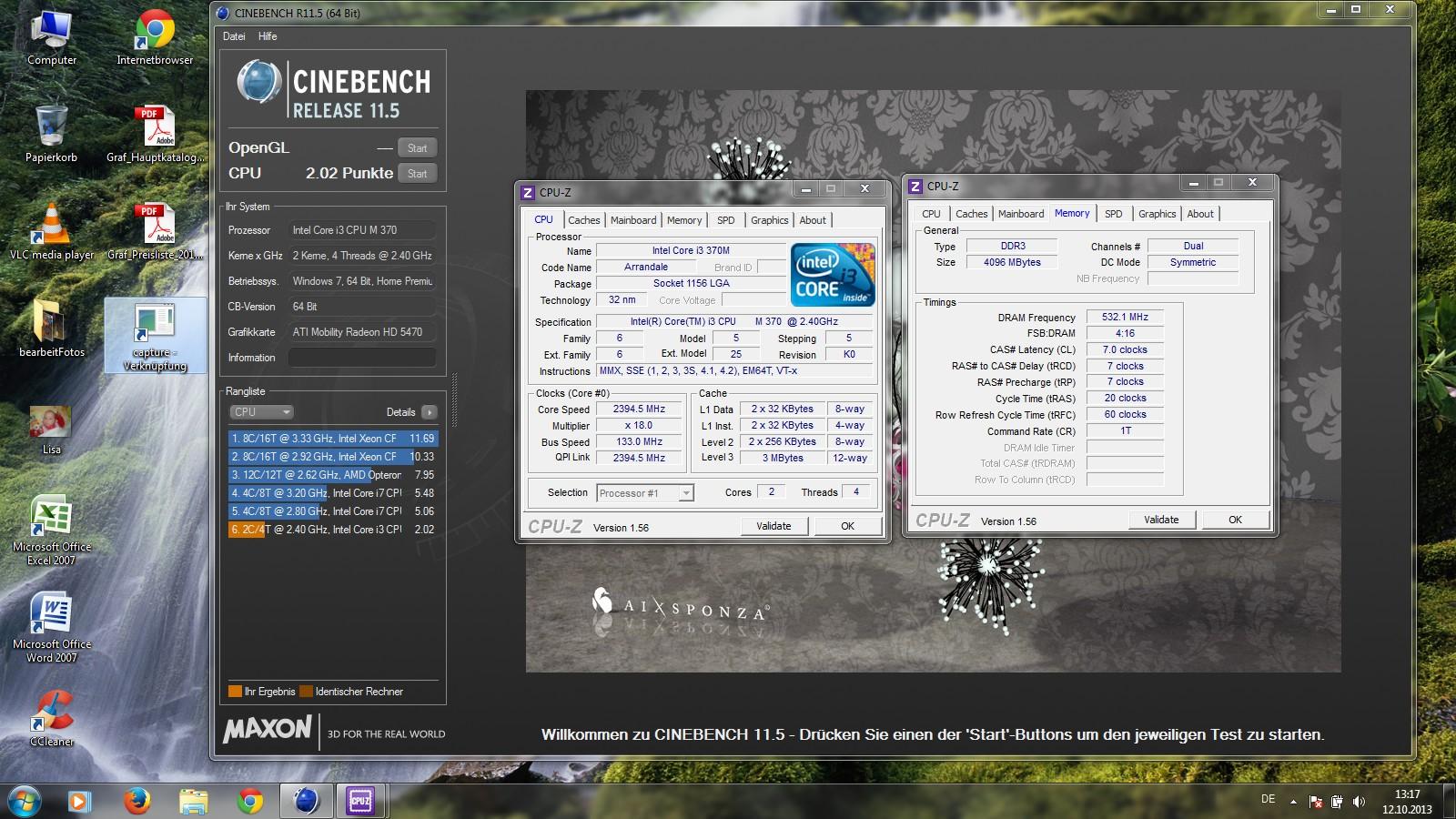
Task: Switch to Mainboard tab in left CPU-Z
Action: point(633,220)
